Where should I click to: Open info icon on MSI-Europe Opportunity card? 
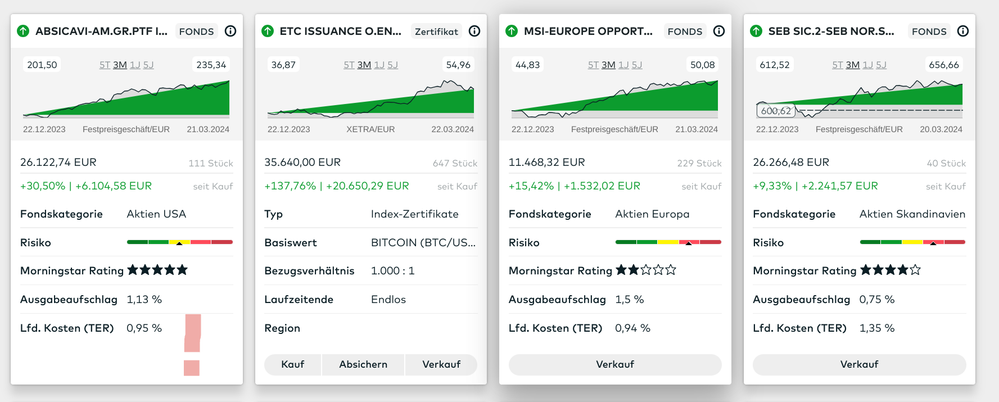(x=719, y=31)
